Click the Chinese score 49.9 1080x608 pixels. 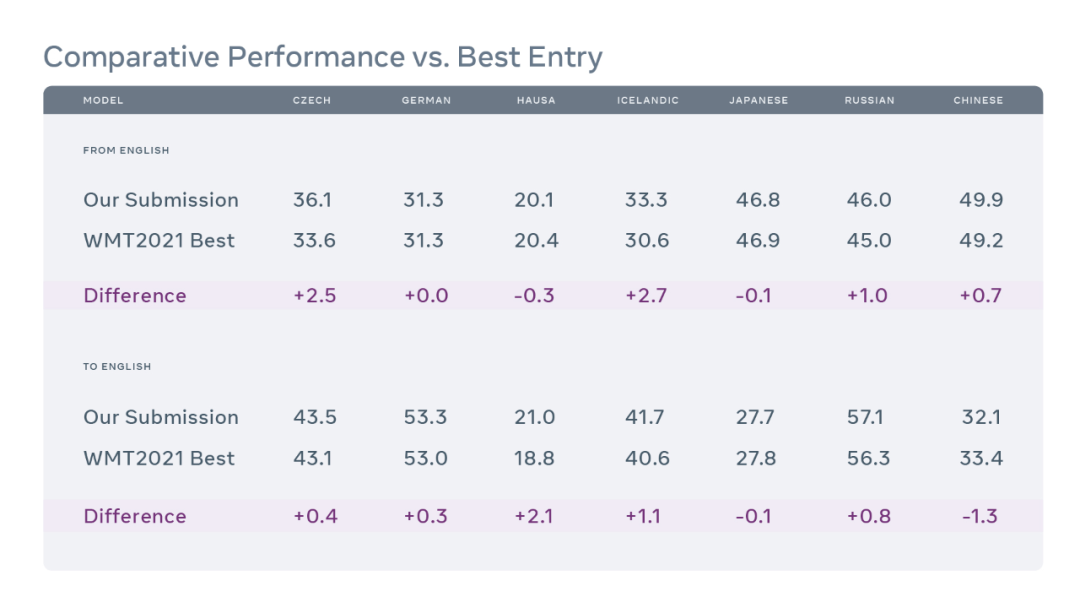click(981, 200)
